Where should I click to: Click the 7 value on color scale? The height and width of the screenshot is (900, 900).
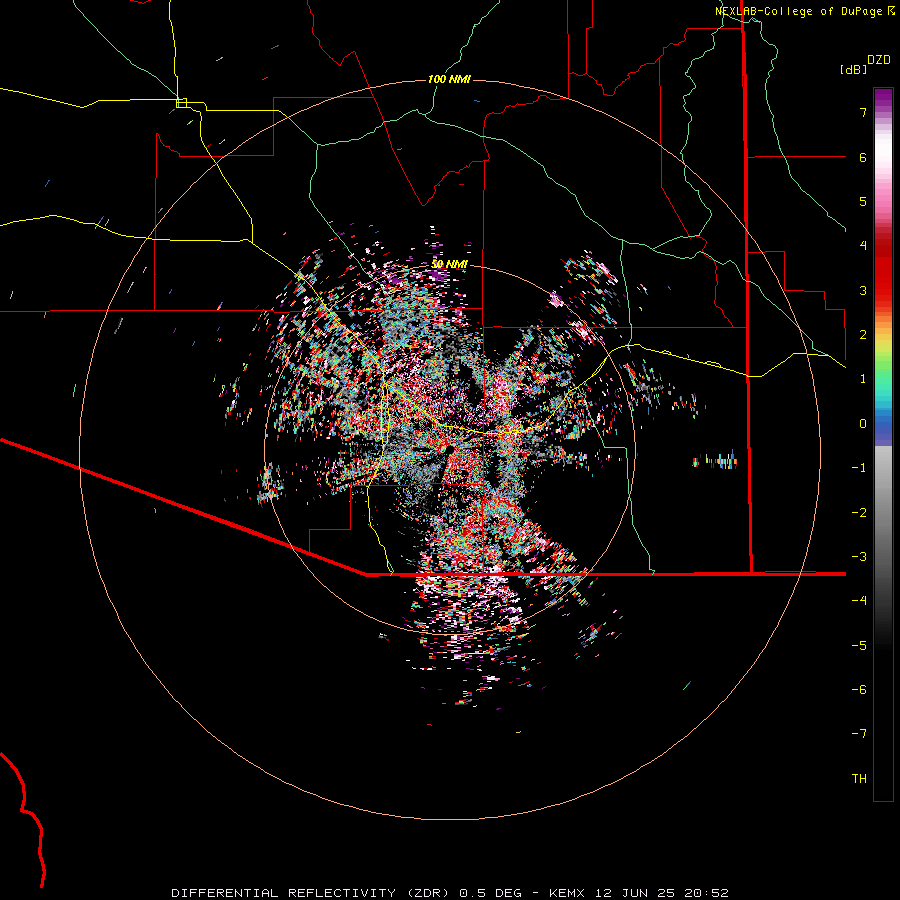863,112
